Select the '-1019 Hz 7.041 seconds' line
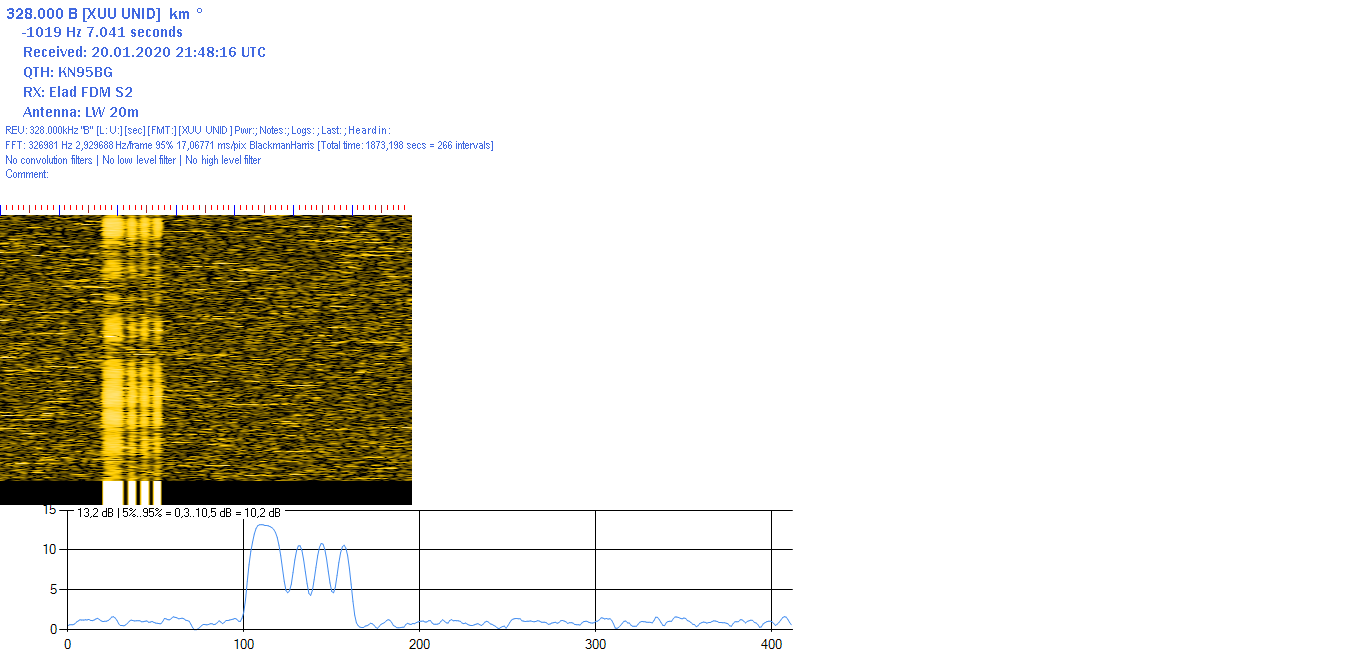This screenshot has height=653, width=1366. 102,32
